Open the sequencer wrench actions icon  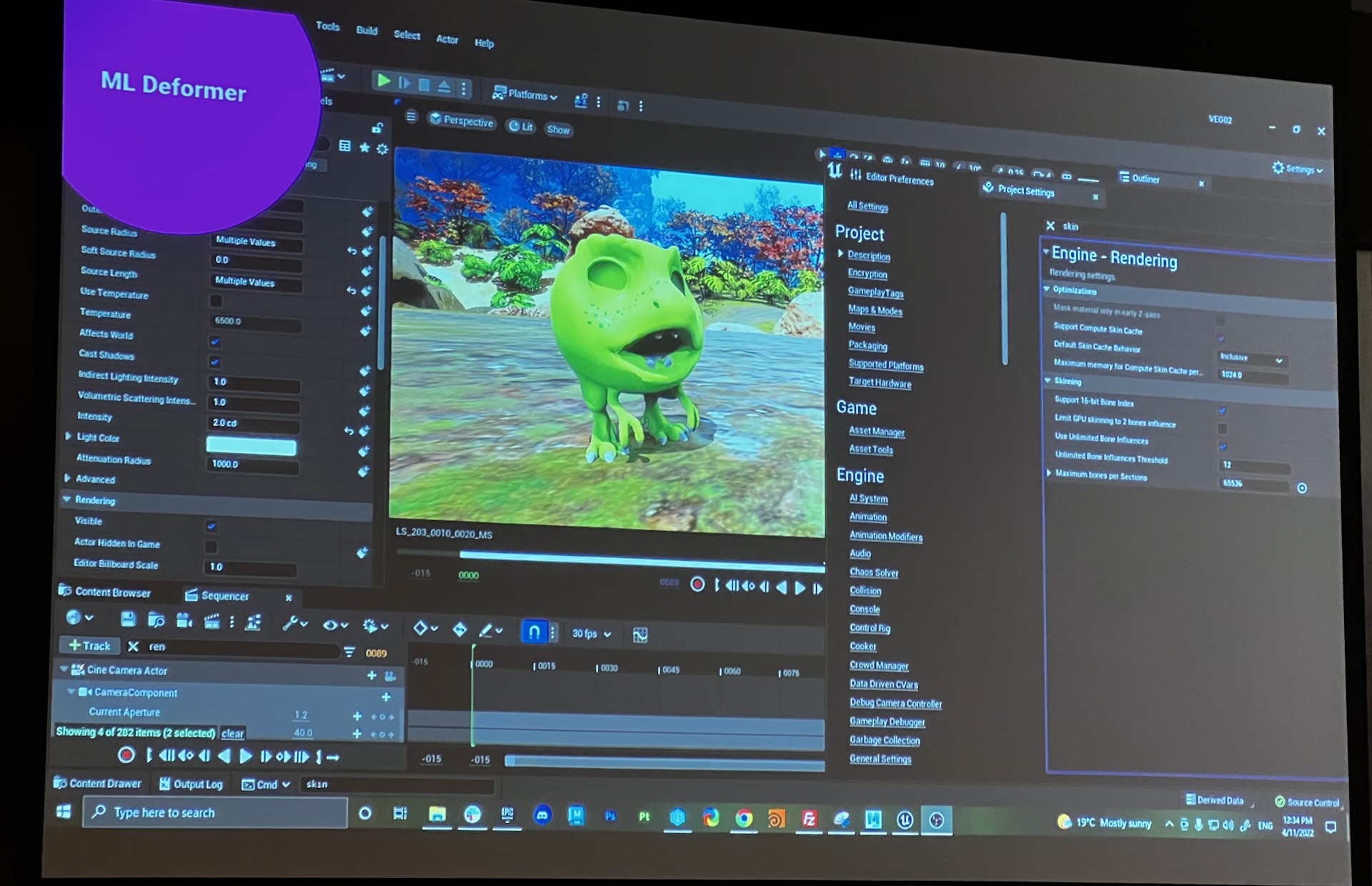291,624
